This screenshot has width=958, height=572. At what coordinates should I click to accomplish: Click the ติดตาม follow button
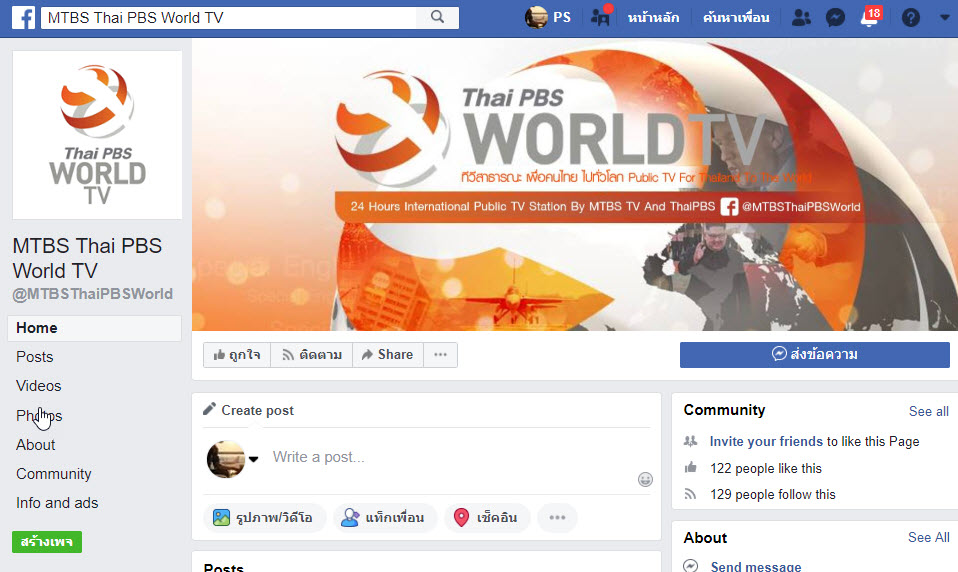coord(312,354)
